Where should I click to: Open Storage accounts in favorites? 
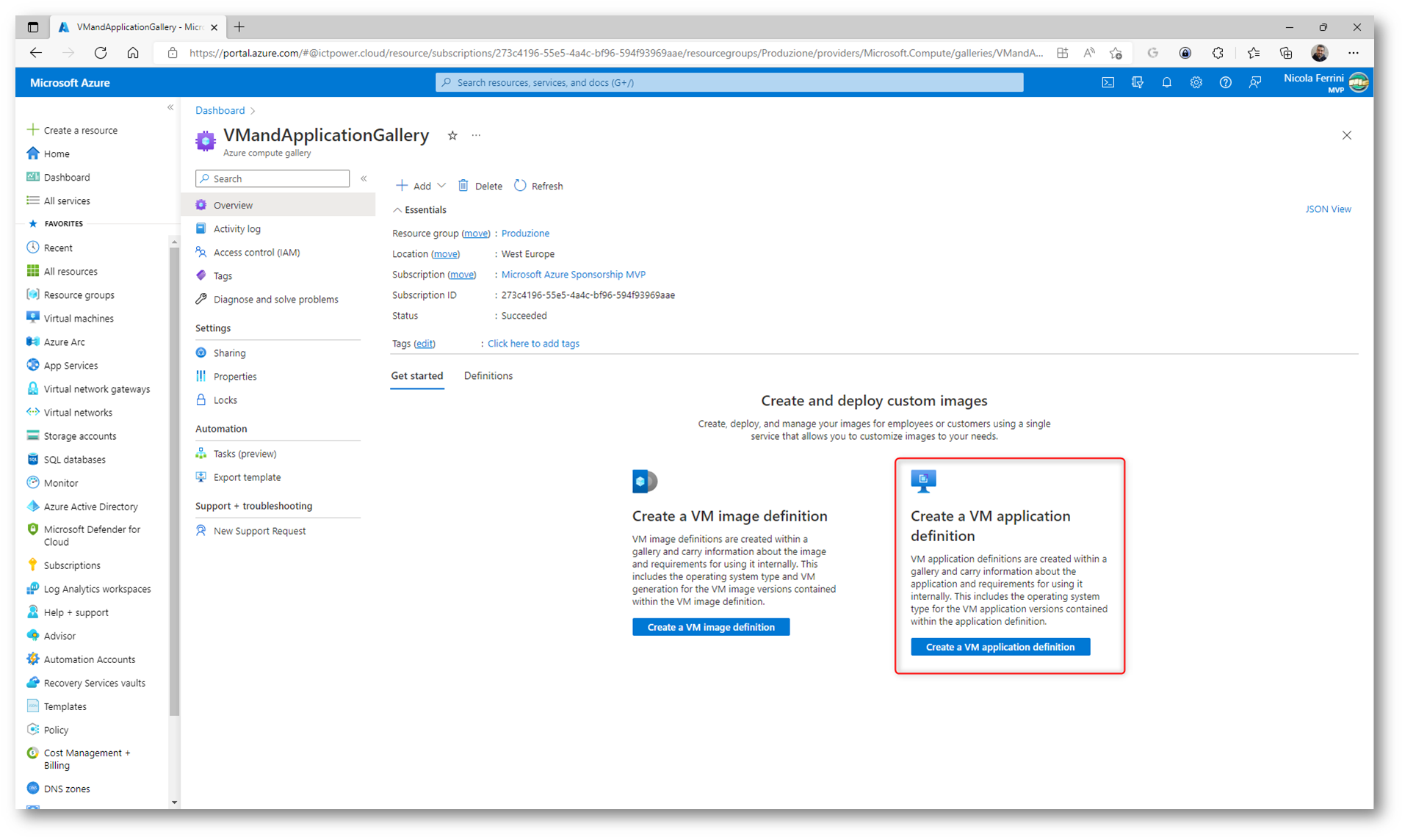[79, 435]
